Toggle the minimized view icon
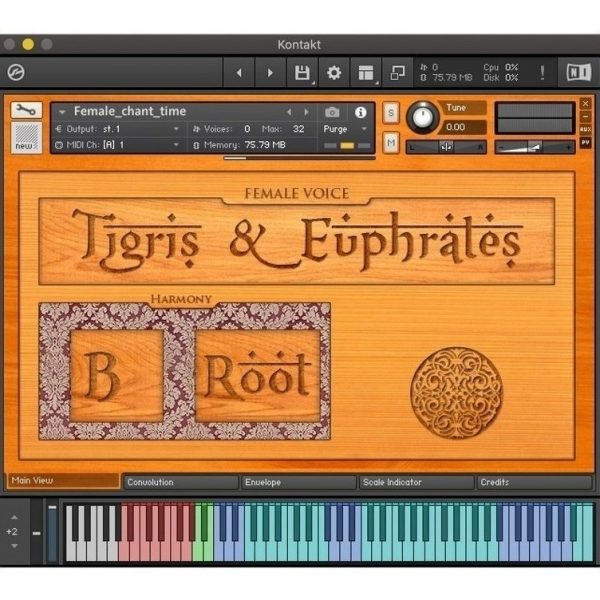Viewport: 600px width, 600px height. point(398,73)
